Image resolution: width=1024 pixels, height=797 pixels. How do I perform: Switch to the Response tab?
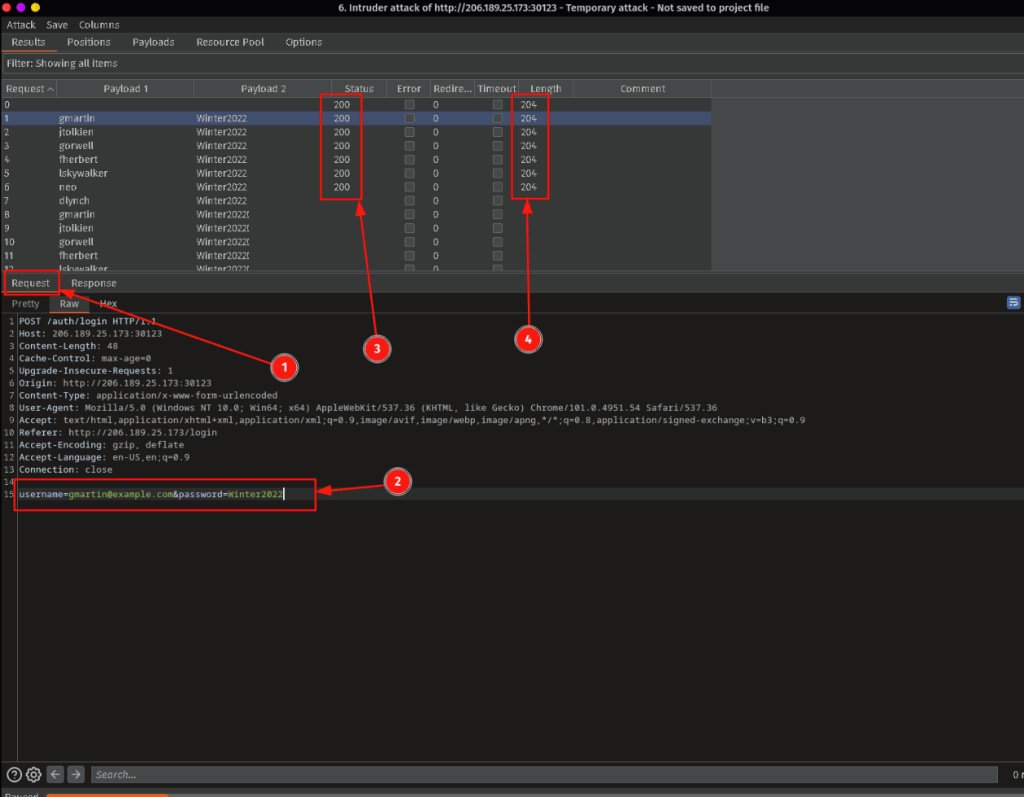coord(93,283)
